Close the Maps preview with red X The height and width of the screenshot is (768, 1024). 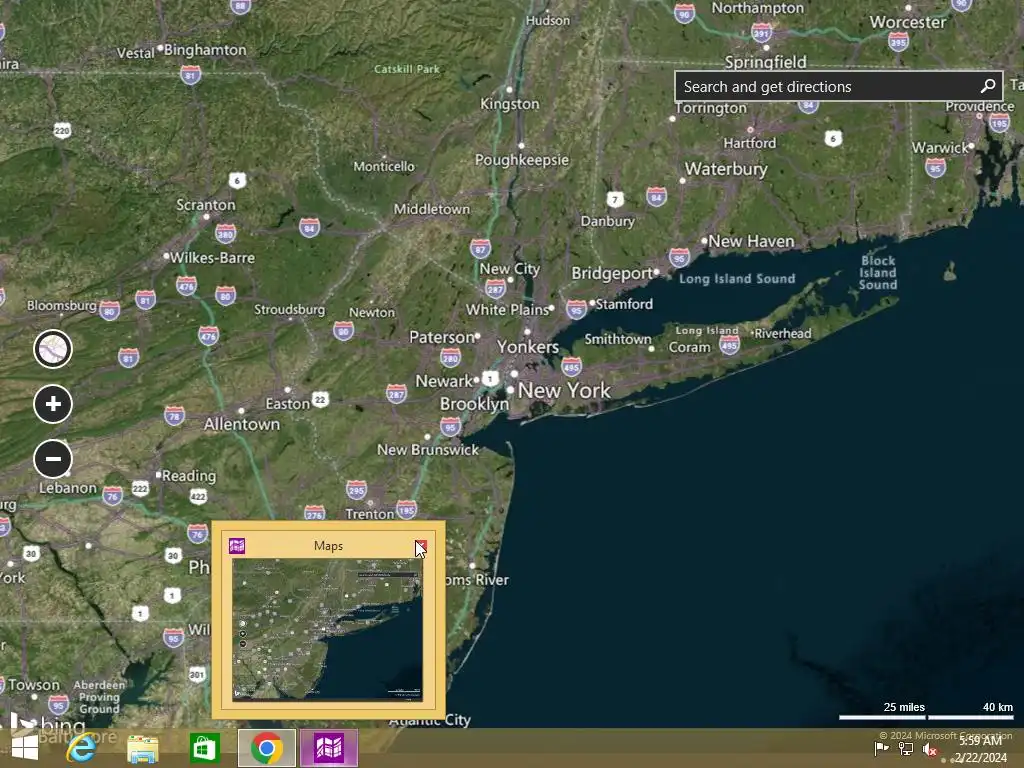pos(421,545)
